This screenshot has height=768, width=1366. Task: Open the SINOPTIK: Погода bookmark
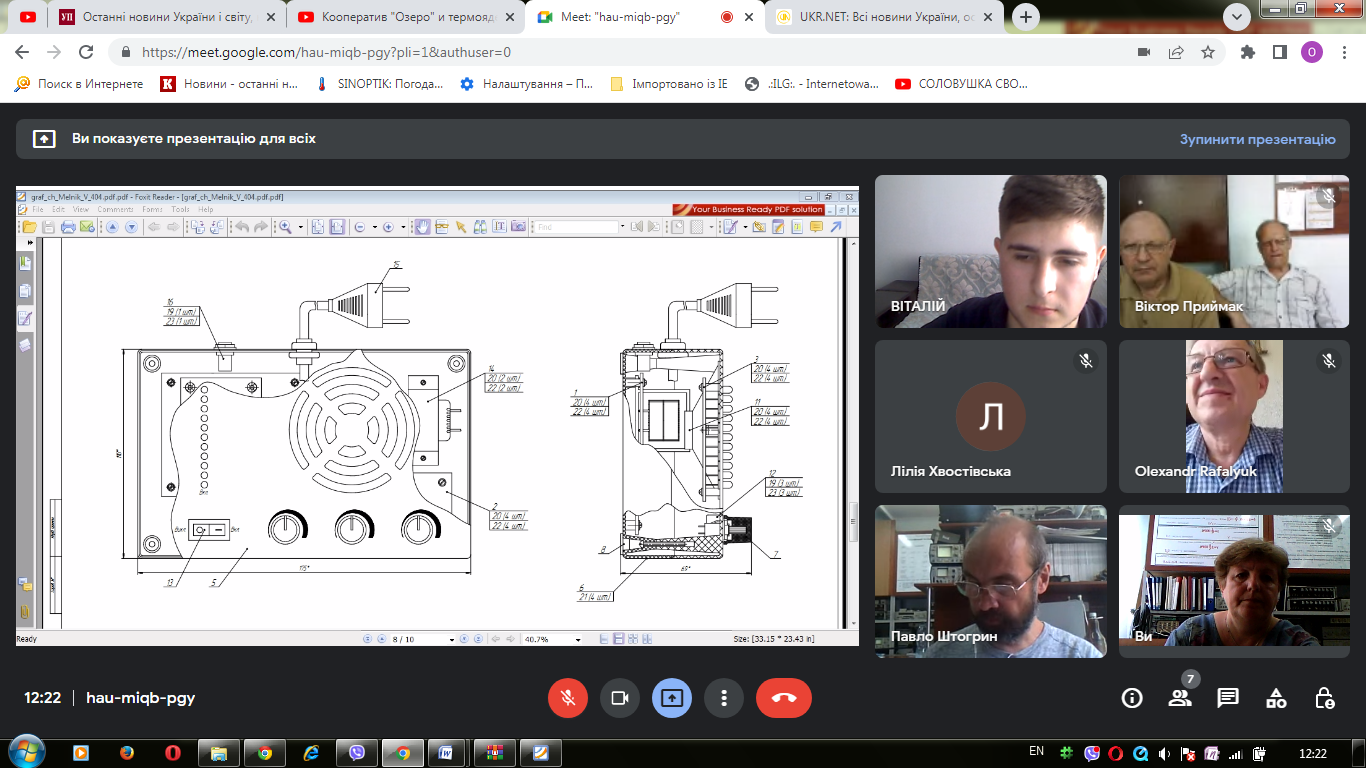[x=378, y=84]
